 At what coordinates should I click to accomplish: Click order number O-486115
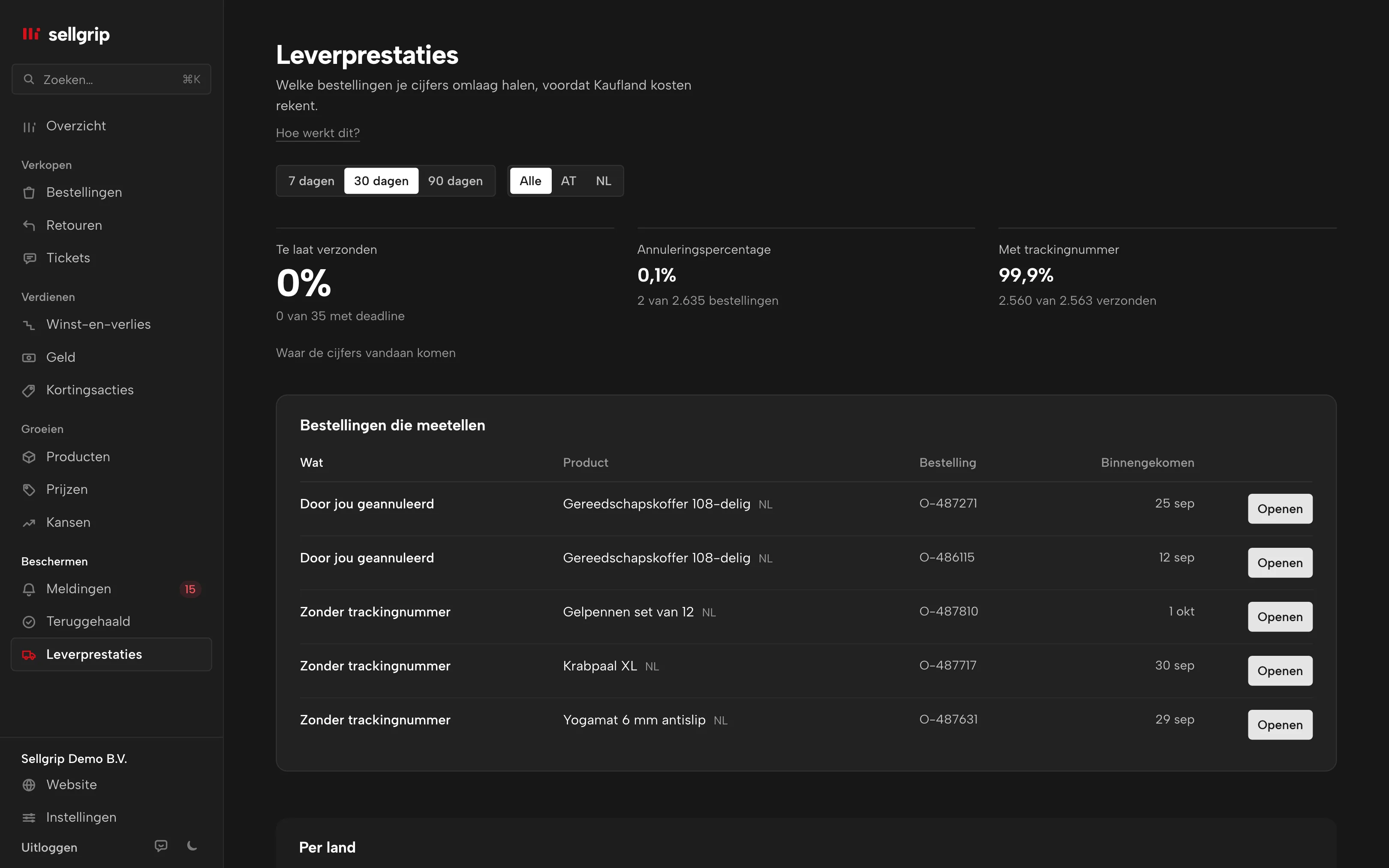(947, 557)
